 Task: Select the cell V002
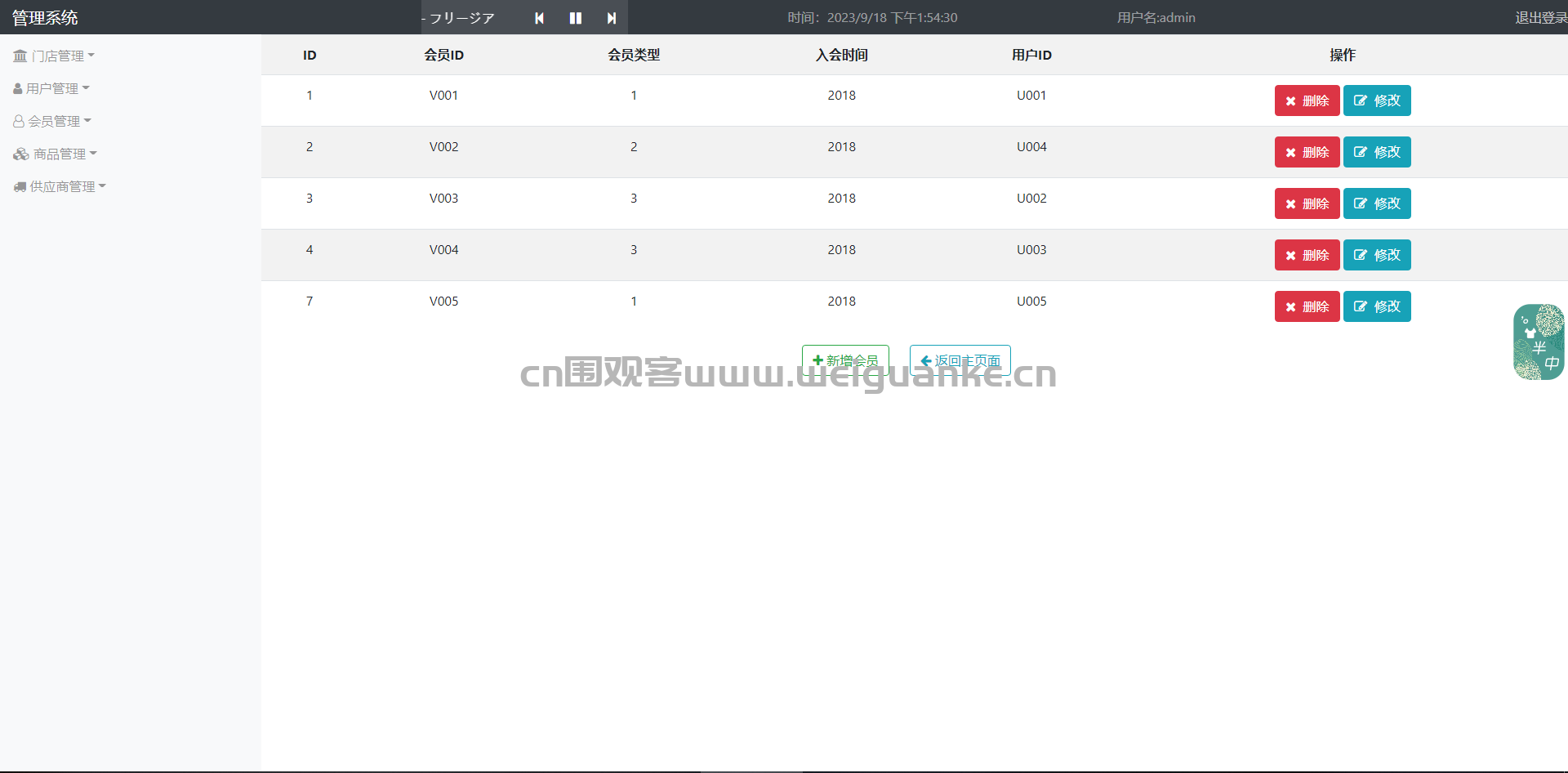tap(443, 146)
